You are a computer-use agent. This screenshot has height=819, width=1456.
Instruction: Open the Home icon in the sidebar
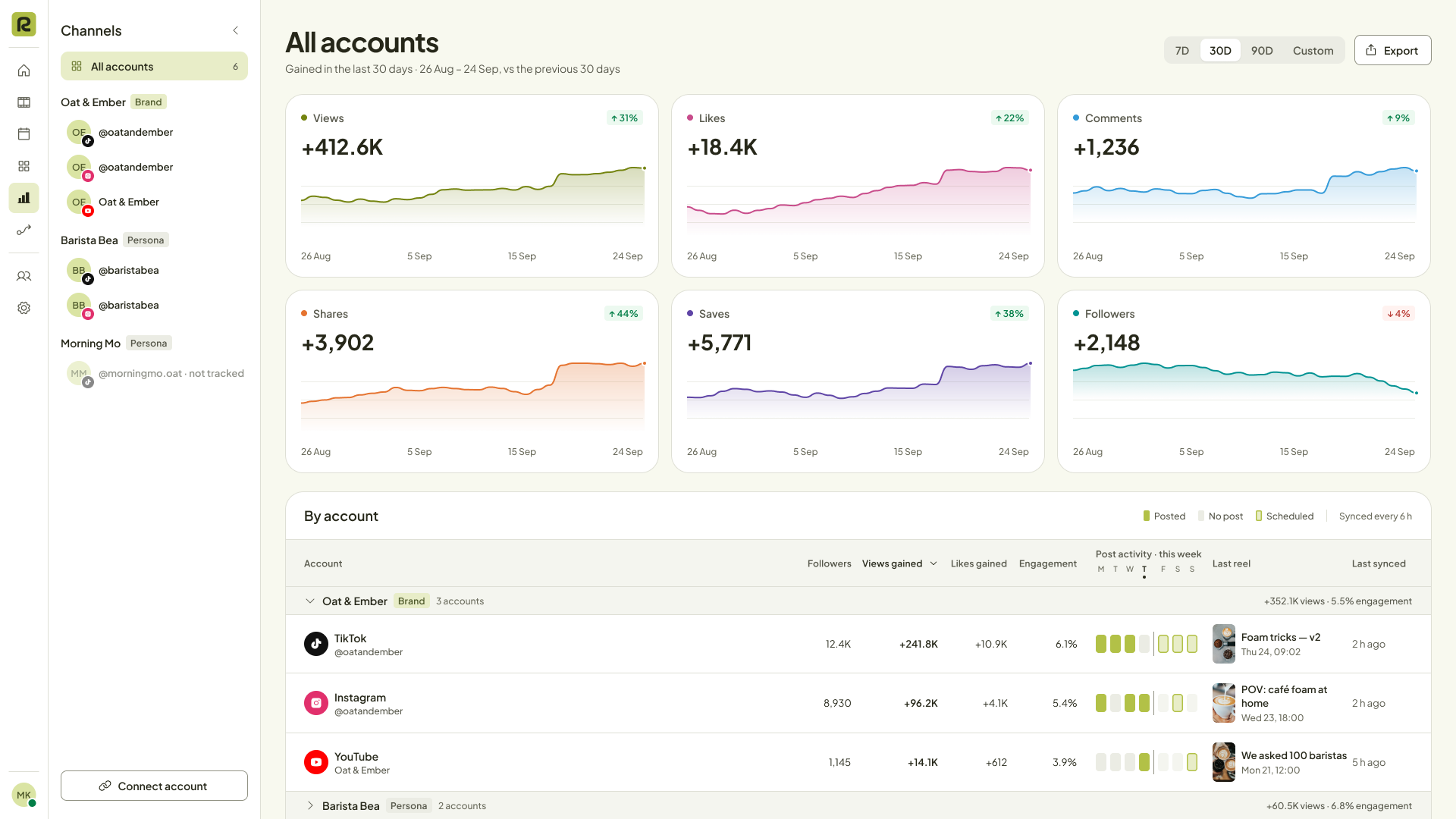point(24,71)
